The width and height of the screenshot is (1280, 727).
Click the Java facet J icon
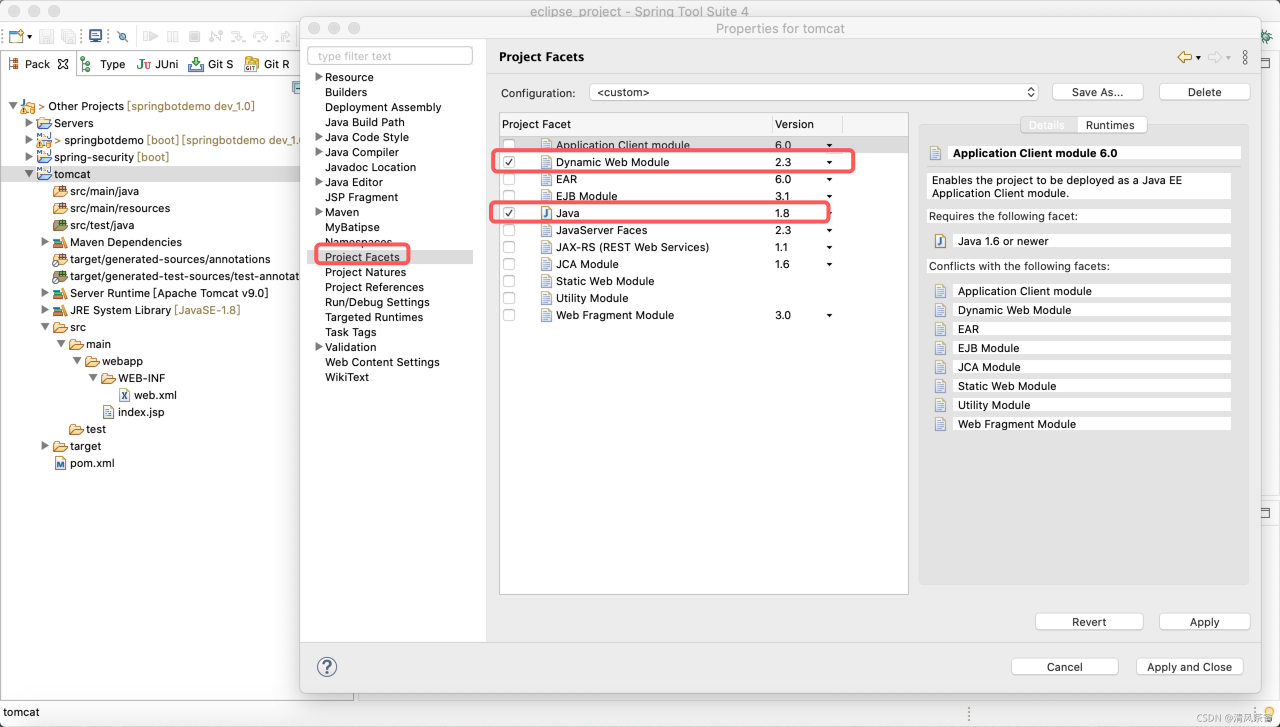(546, 213)
